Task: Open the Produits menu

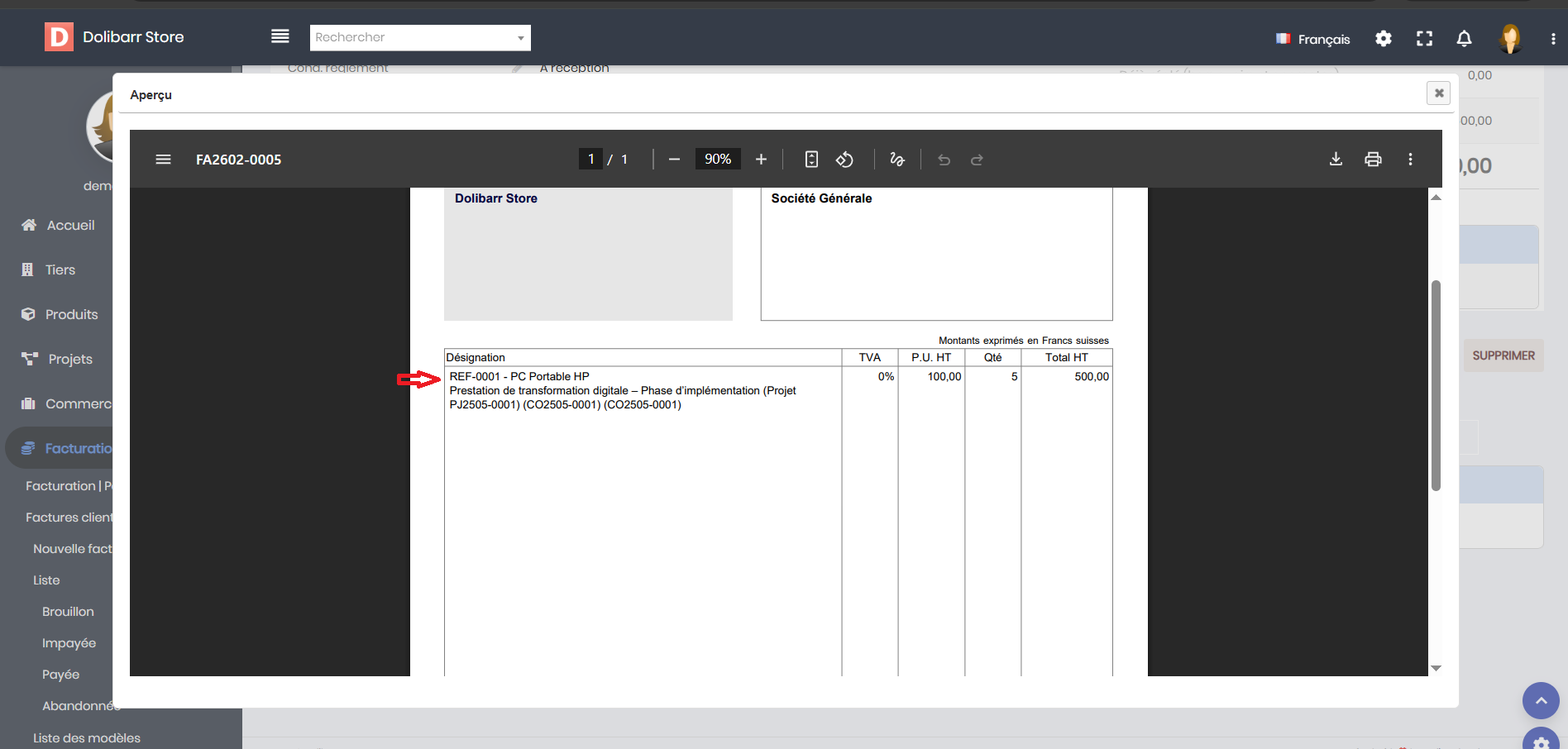Action: coord(71,314)
